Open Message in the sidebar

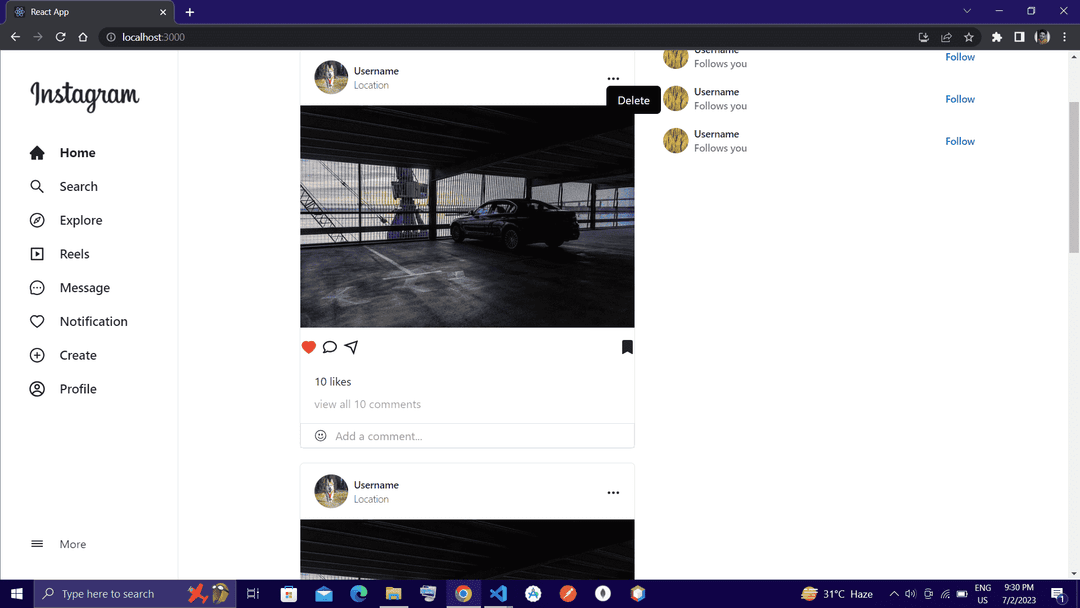[x=70, y=288]
